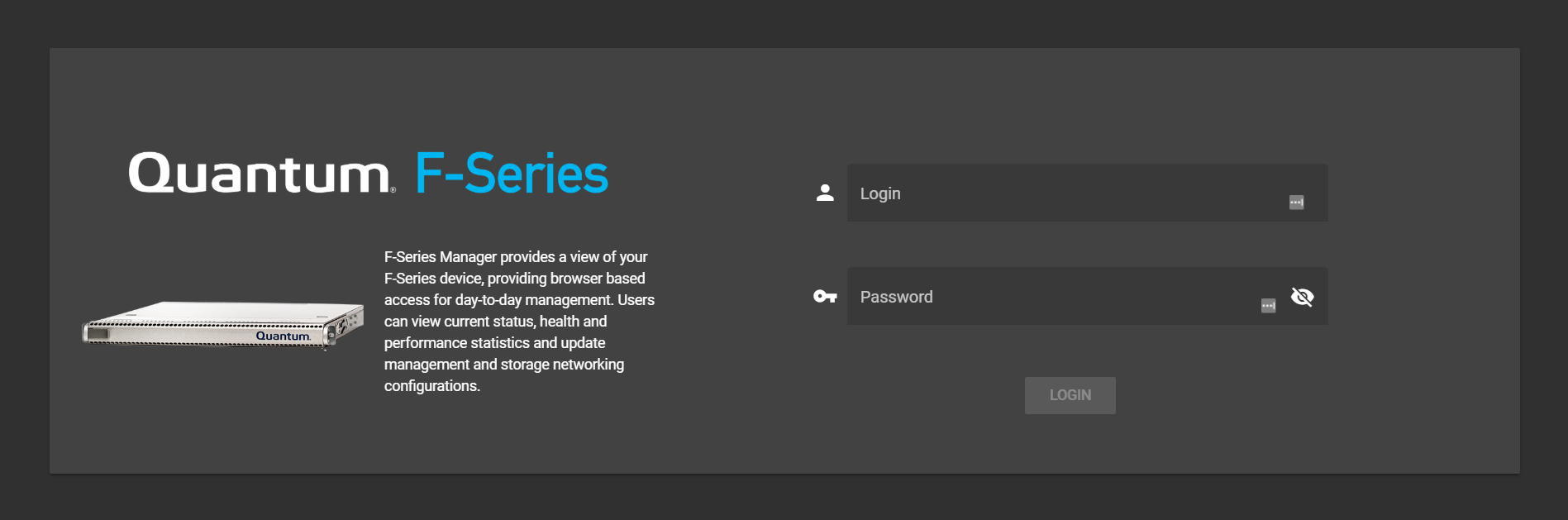Image resolution: width=1568 pixels, height=520 pixels.
Task: Click the key icon beside Password
Action: [825, 296]
